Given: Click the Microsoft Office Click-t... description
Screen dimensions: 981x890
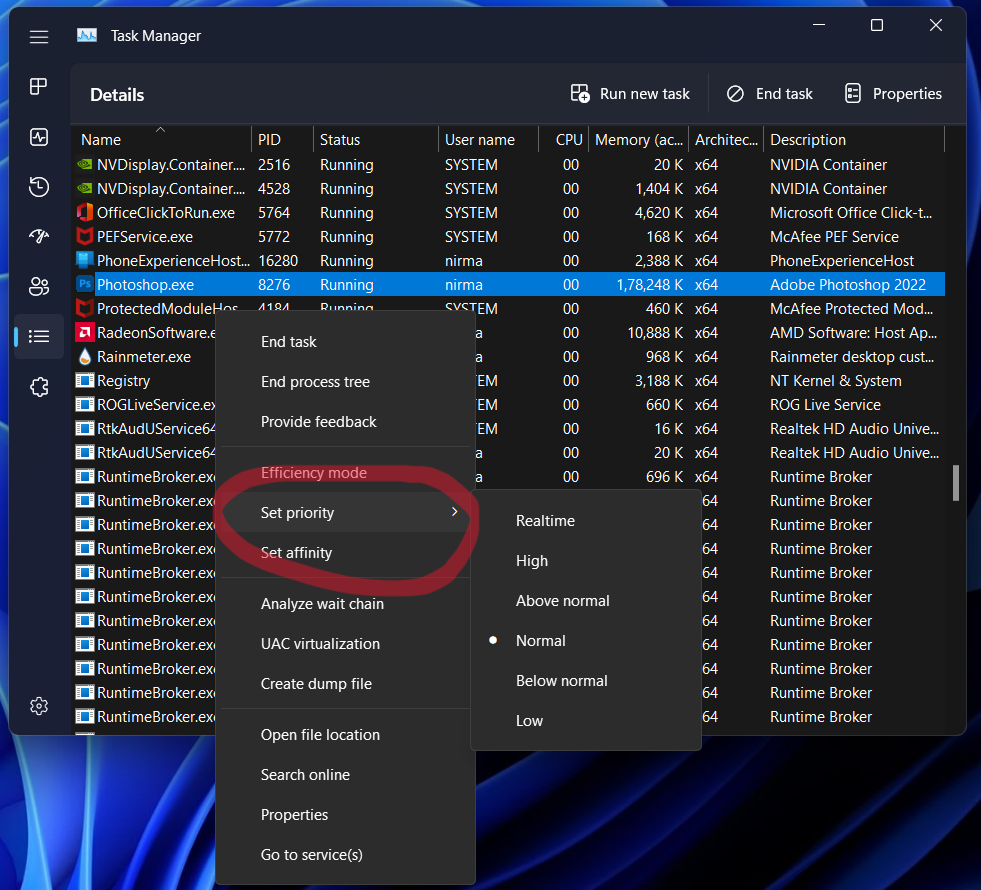Looking at the screenshot, I should [x=851, y=213].
